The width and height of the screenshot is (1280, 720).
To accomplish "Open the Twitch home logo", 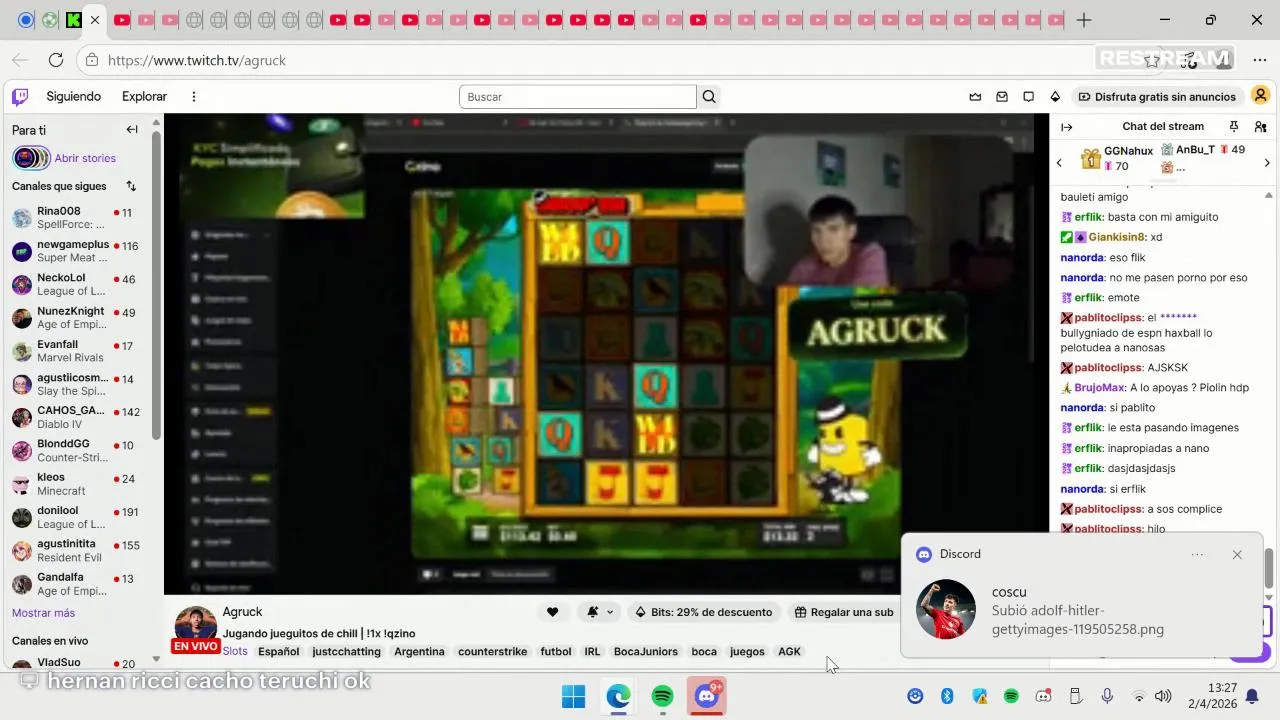I will coord(20,97).
